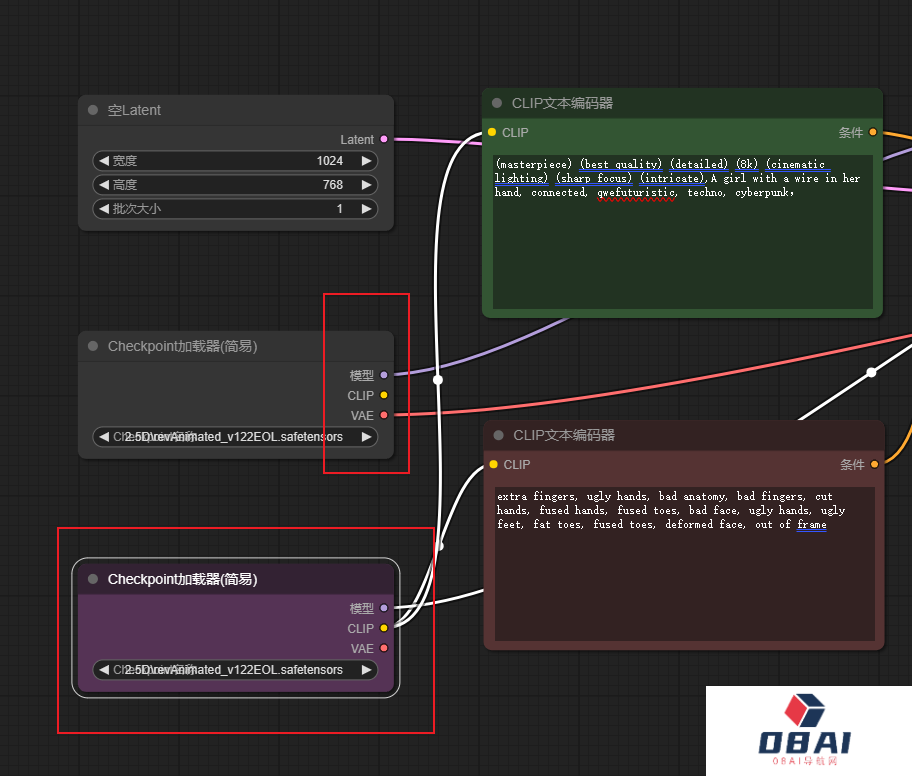Click 条件 output port on red negative encoder
Screen dimensions: 912x776
[x=874, y=465]
